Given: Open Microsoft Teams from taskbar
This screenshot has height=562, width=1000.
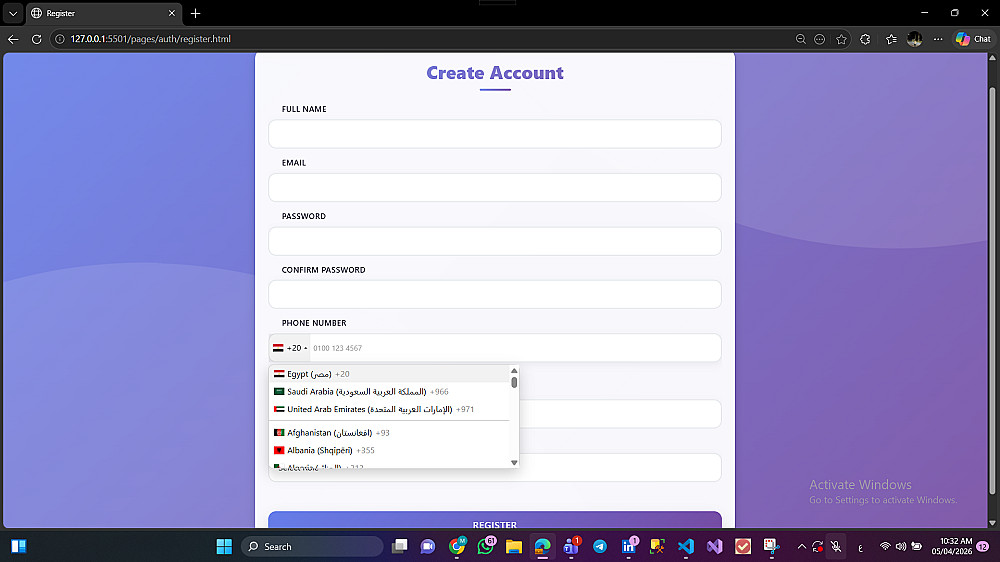Looking at the screenshot, I should coord(571,547).
